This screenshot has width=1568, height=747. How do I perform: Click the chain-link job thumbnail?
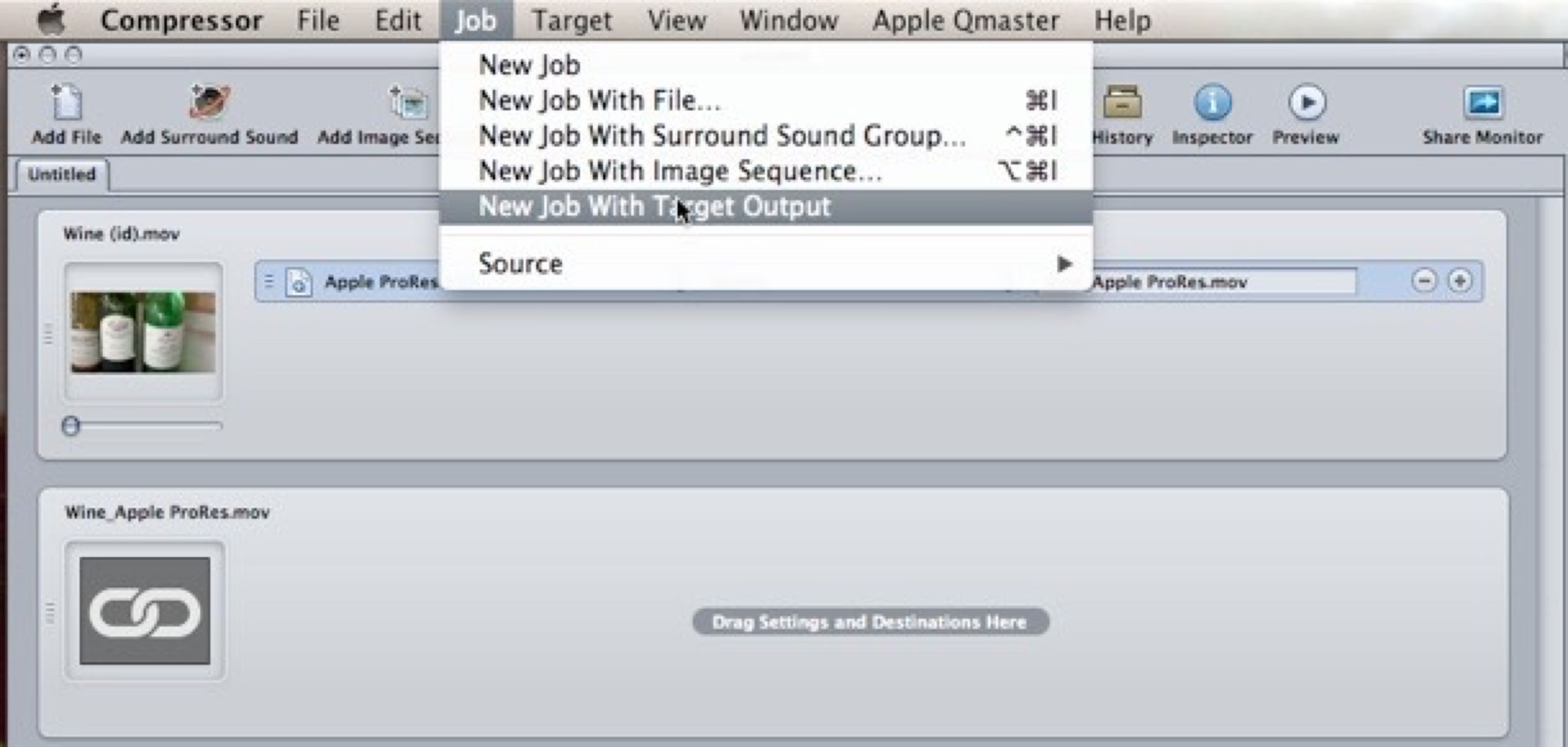(x=145, y=611)
